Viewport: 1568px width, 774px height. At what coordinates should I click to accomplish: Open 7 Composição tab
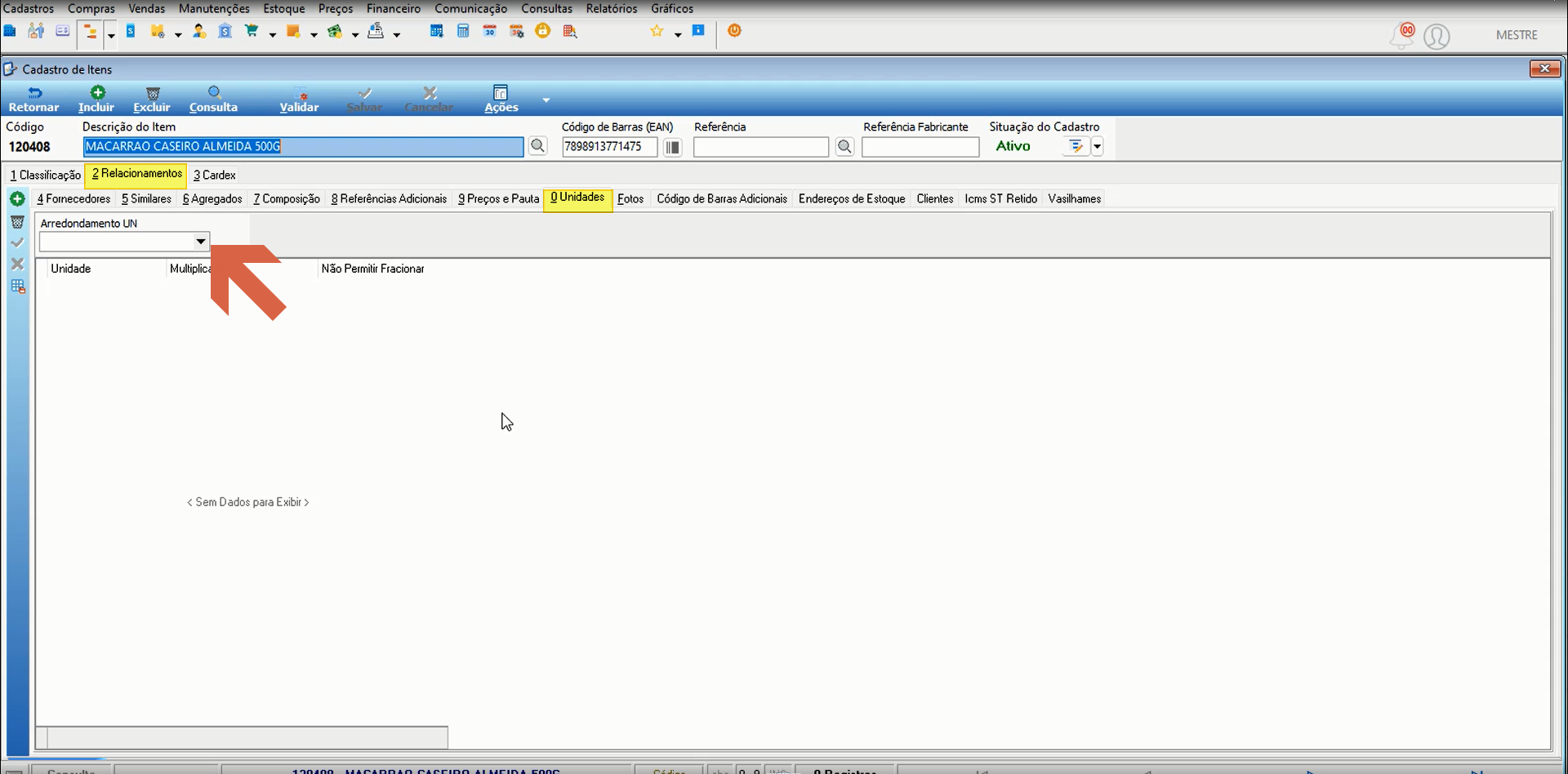pos(287,198)
